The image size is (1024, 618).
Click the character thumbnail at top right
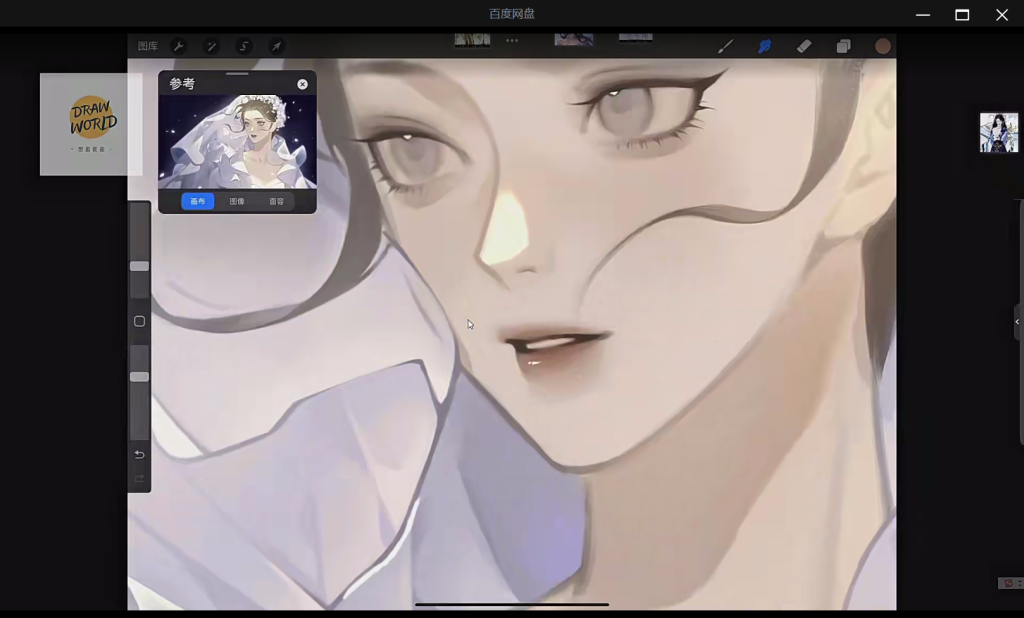[x=998, y=133]
